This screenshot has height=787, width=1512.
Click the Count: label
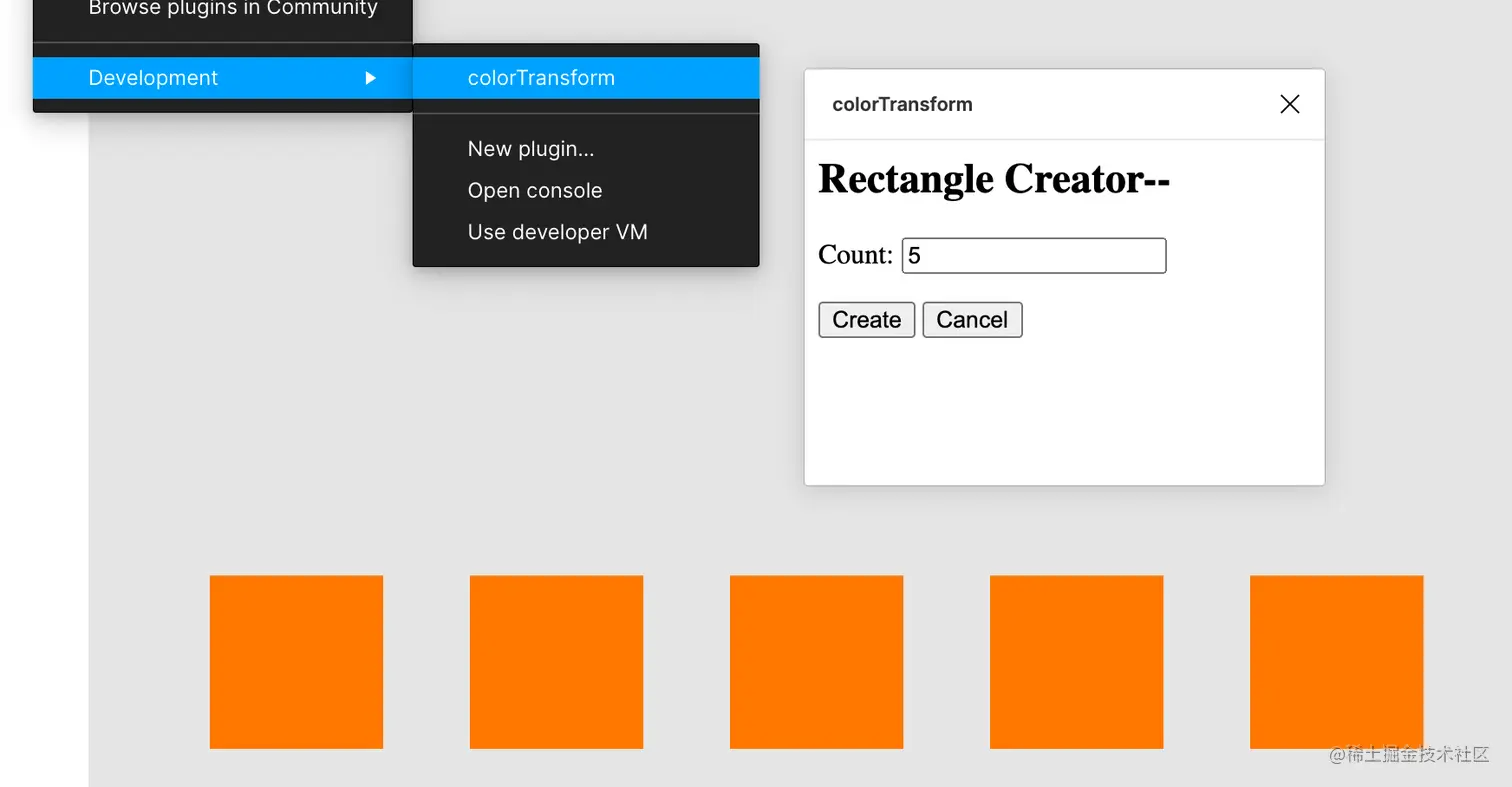coord(855,255)
